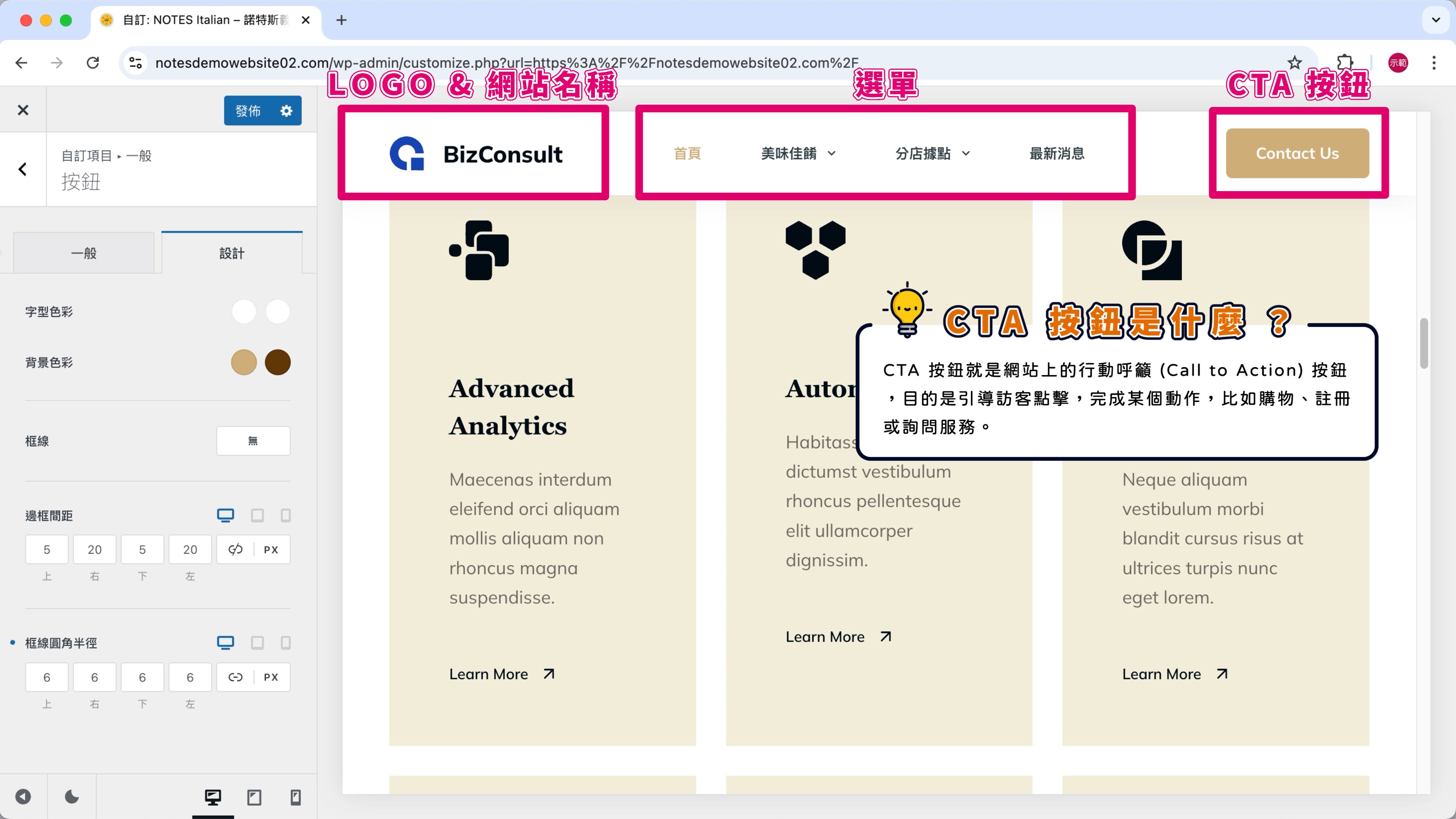
Task: Switch preview to mobile device
Action: click(x=295, y=797)
